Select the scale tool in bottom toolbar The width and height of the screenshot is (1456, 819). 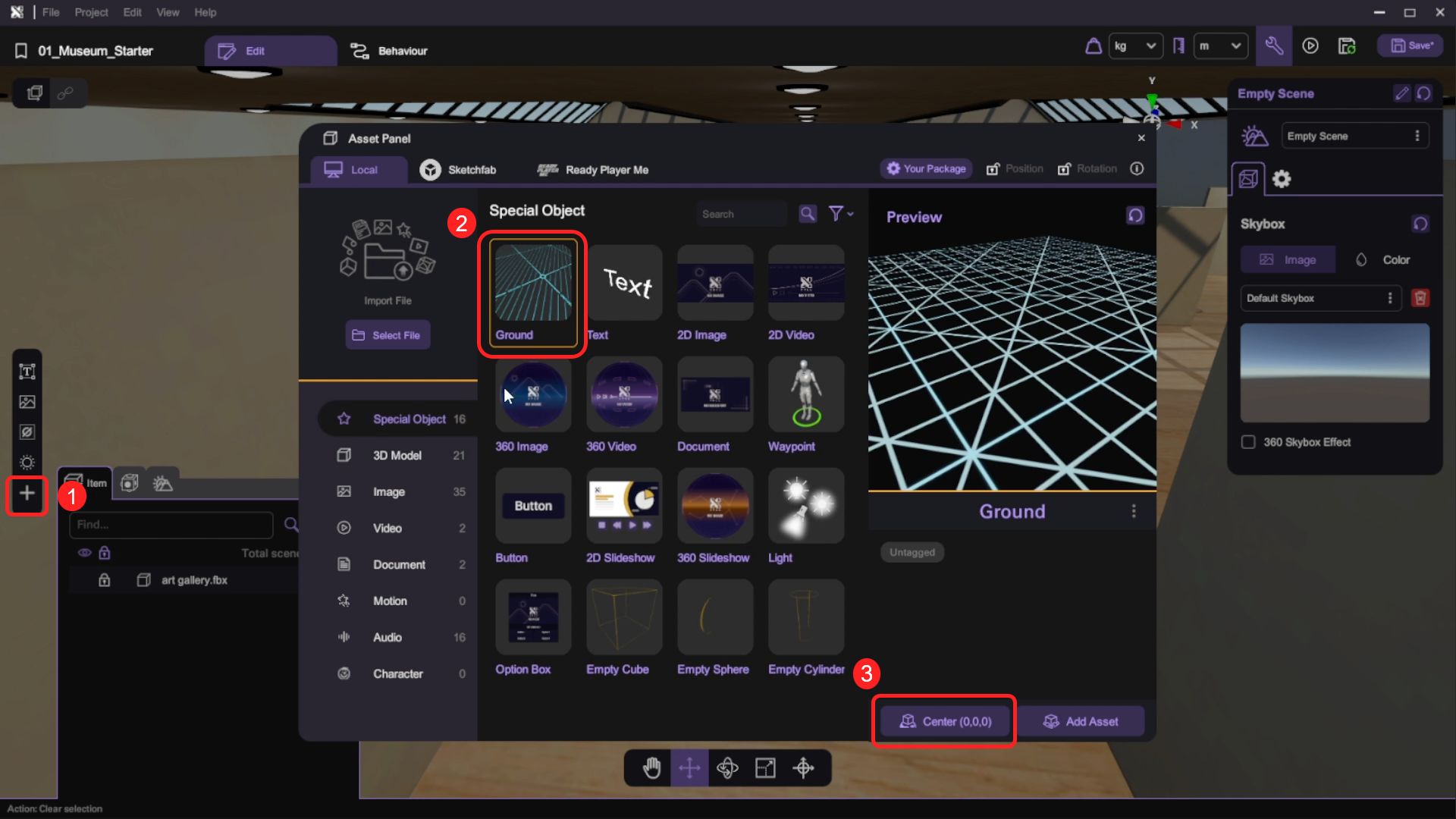pyautogui.click(x=765, y=768)
